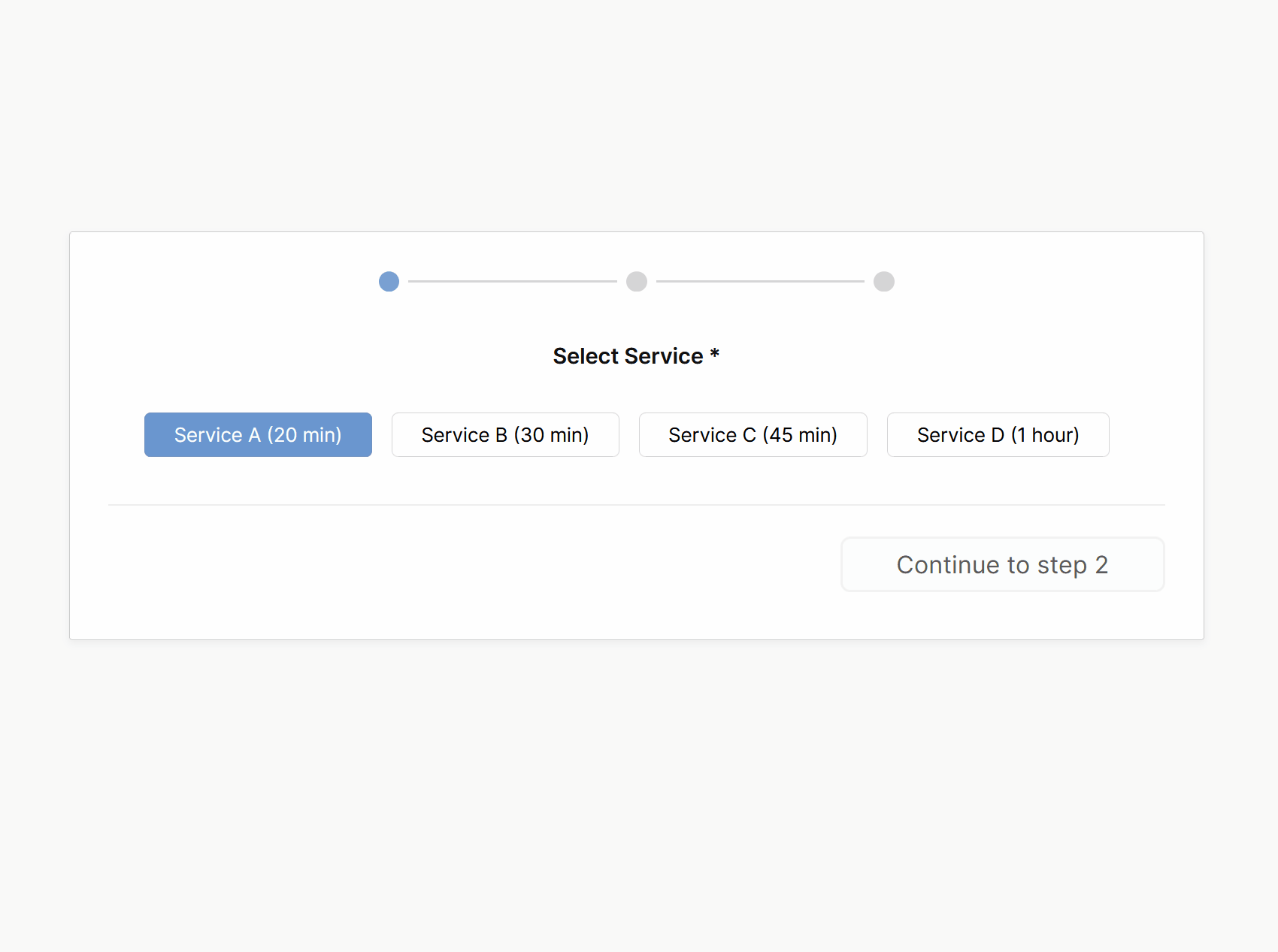Choose Service C (45 min)
Viewport: 1278px width, 952px height.
tap(753, 434)
